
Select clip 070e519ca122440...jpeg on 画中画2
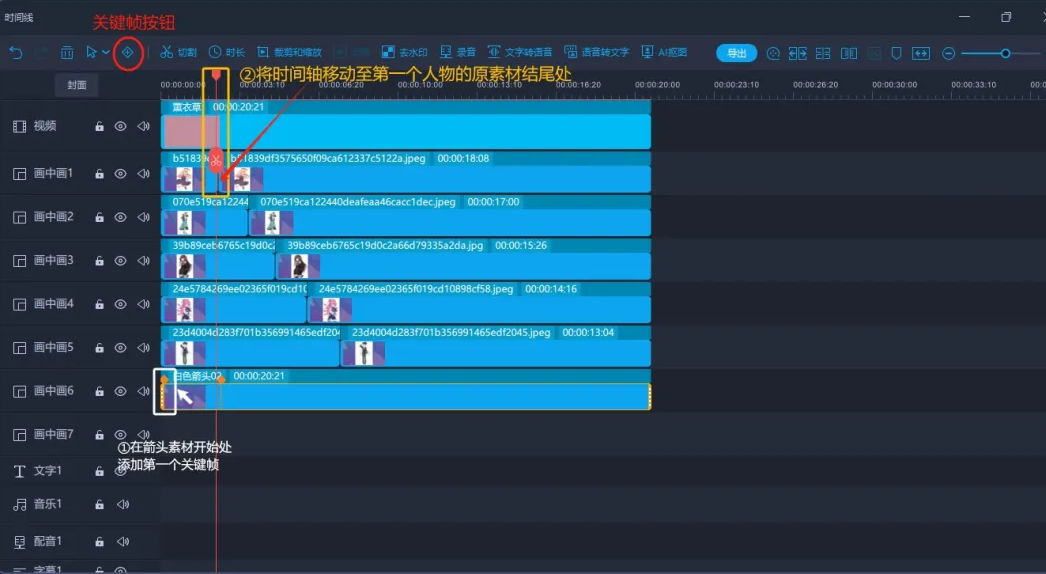click(450, 216)
